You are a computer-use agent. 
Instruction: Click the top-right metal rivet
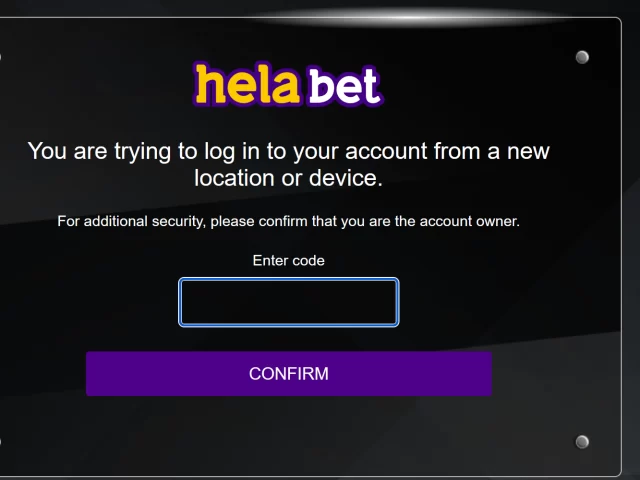point(582,57)
